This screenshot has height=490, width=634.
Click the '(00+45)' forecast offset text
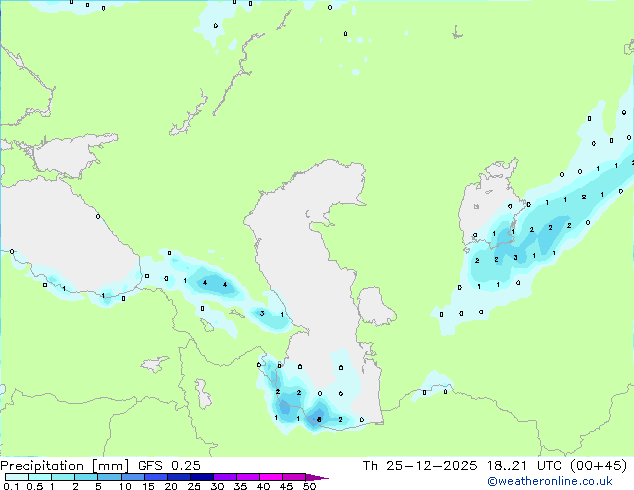pos(598,466)
